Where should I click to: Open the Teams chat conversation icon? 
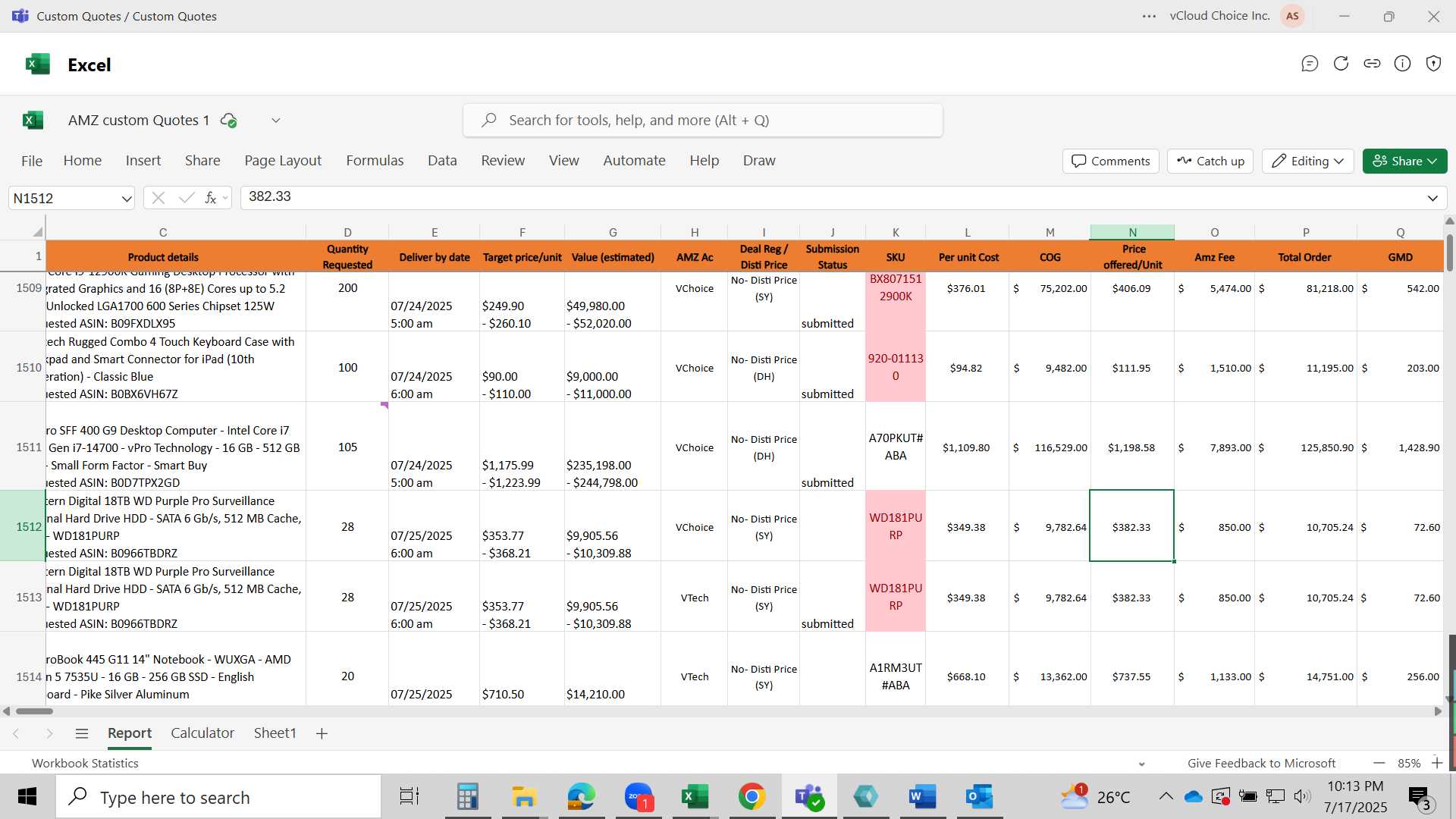click(1310, 64)
